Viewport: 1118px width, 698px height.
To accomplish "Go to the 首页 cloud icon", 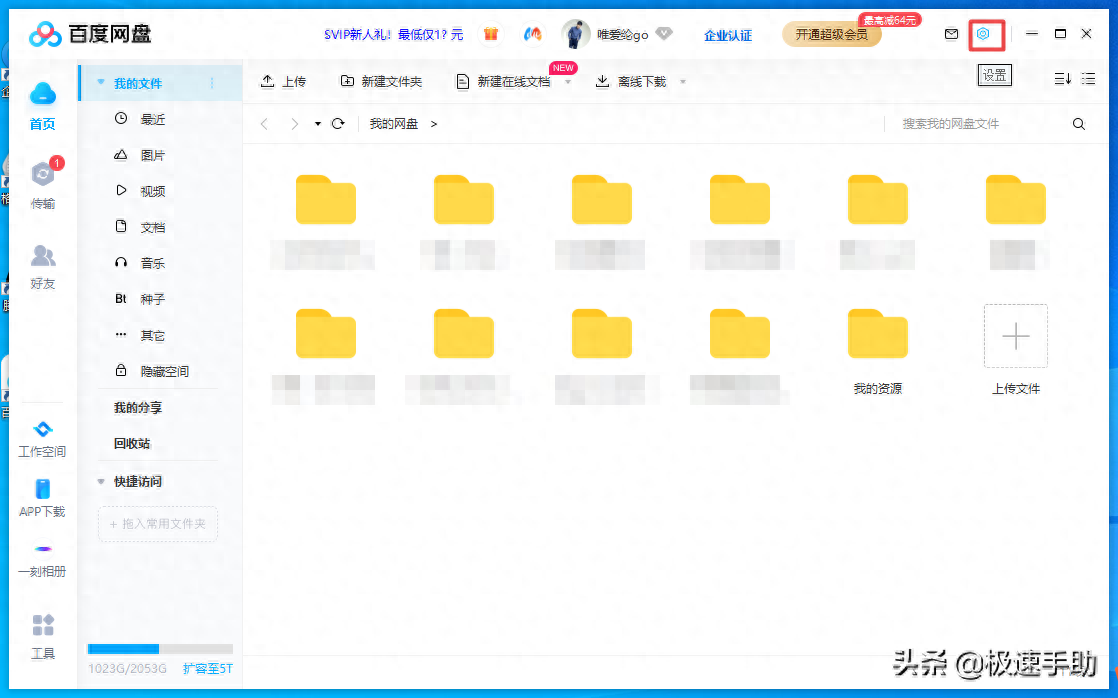I will point(43,93).
